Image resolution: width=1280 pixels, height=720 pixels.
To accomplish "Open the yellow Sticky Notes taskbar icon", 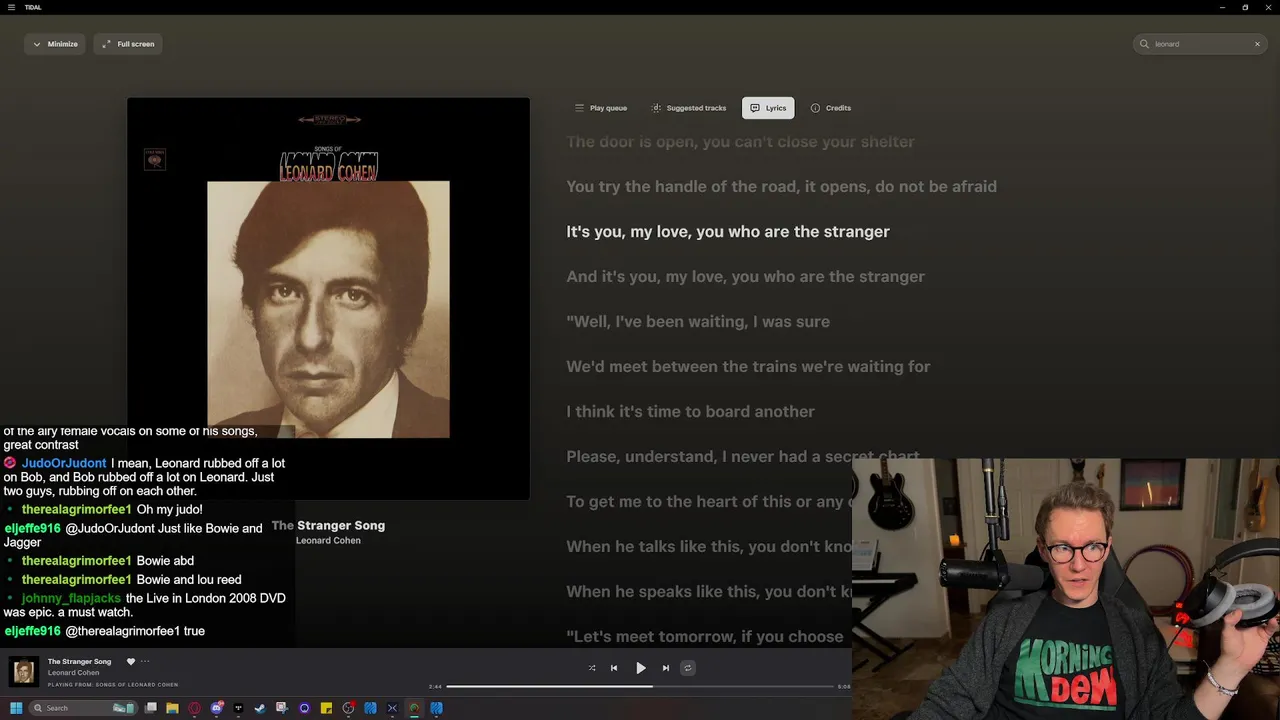I will coord(326,708).
